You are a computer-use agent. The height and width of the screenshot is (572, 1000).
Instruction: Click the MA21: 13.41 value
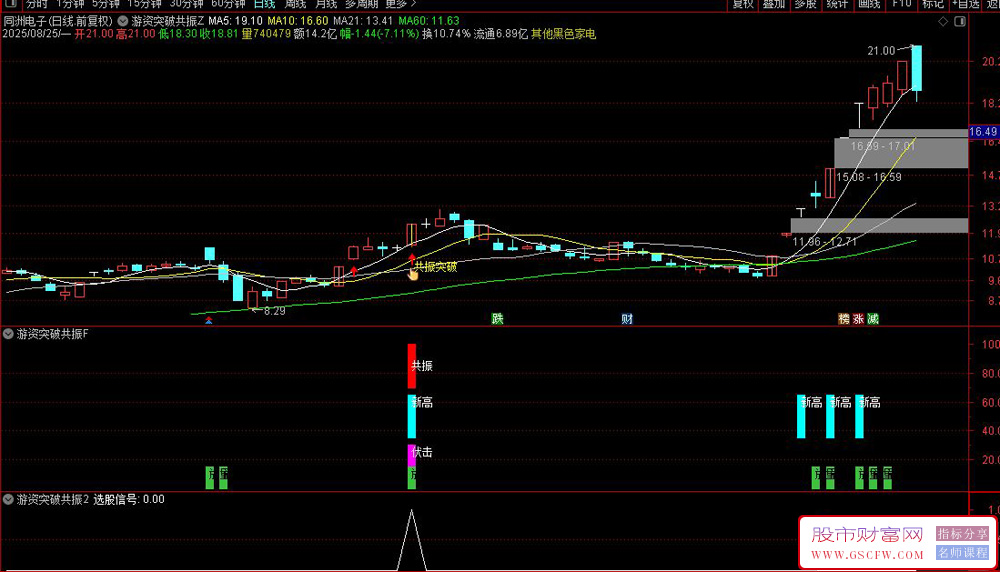click(363, 21)
